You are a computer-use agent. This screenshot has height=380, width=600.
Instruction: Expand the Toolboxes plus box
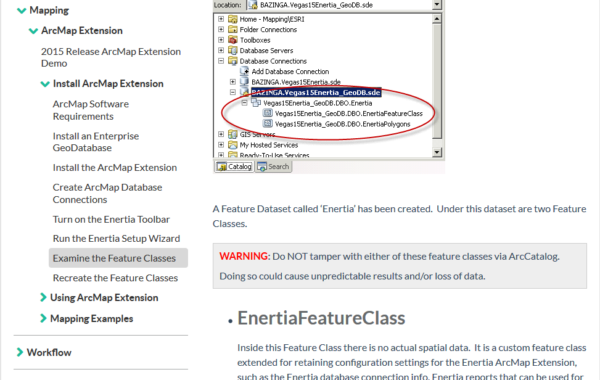[221, 40]
